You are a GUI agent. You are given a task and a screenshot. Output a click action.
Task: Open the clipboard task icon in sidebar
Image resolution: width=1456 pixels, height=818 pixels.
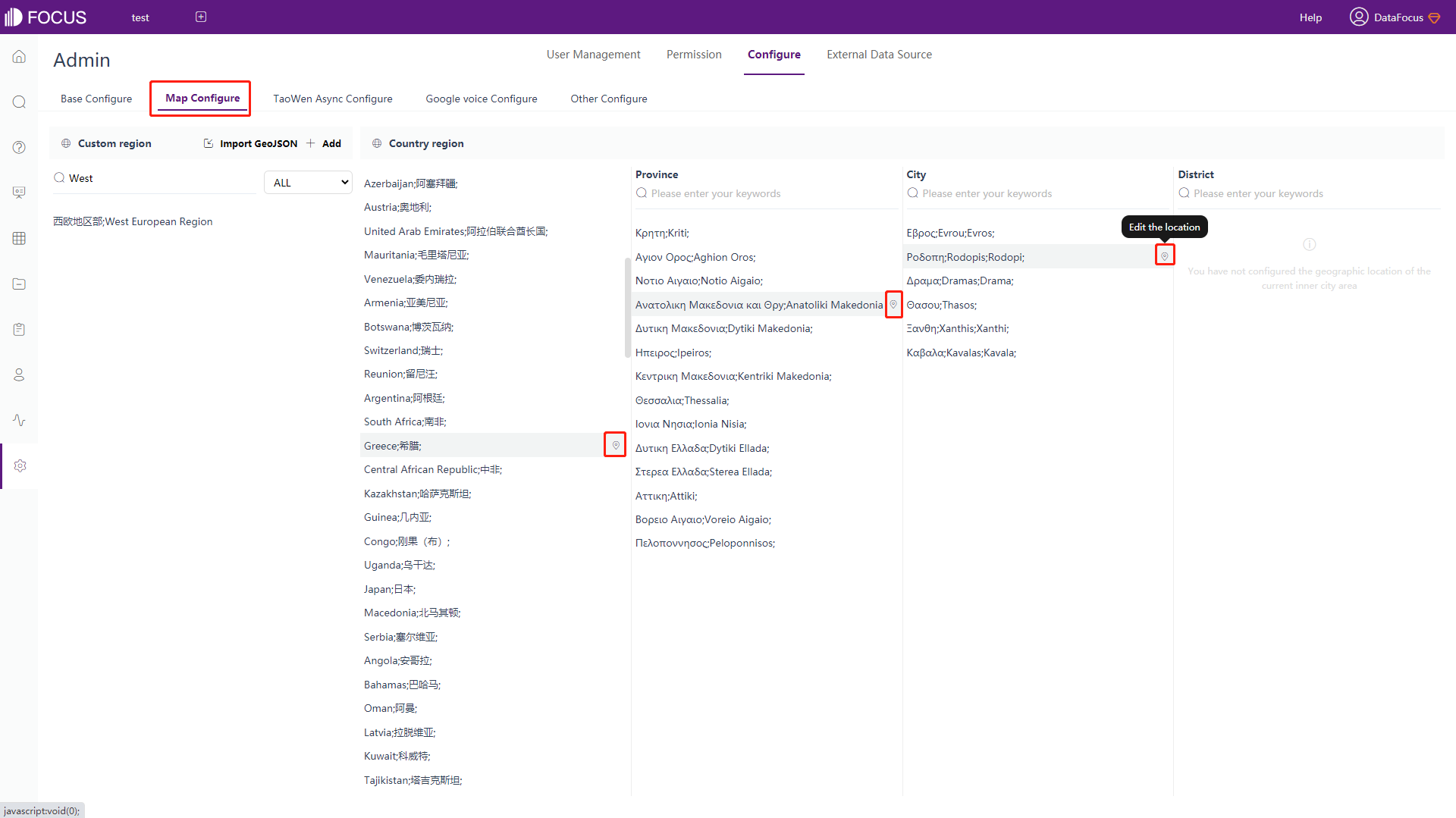[19, 329]
